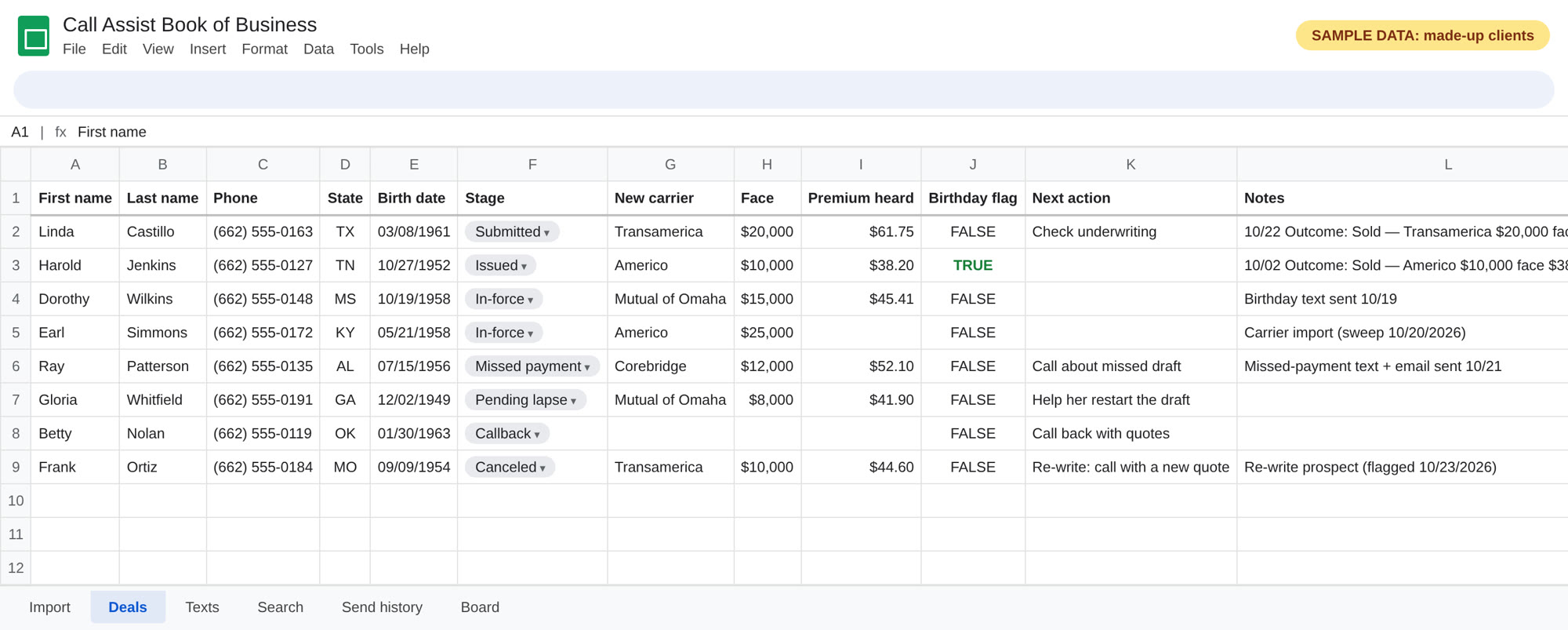Switch to the Texts sheet tab
1568x630 pixels.
coord(202,607)
